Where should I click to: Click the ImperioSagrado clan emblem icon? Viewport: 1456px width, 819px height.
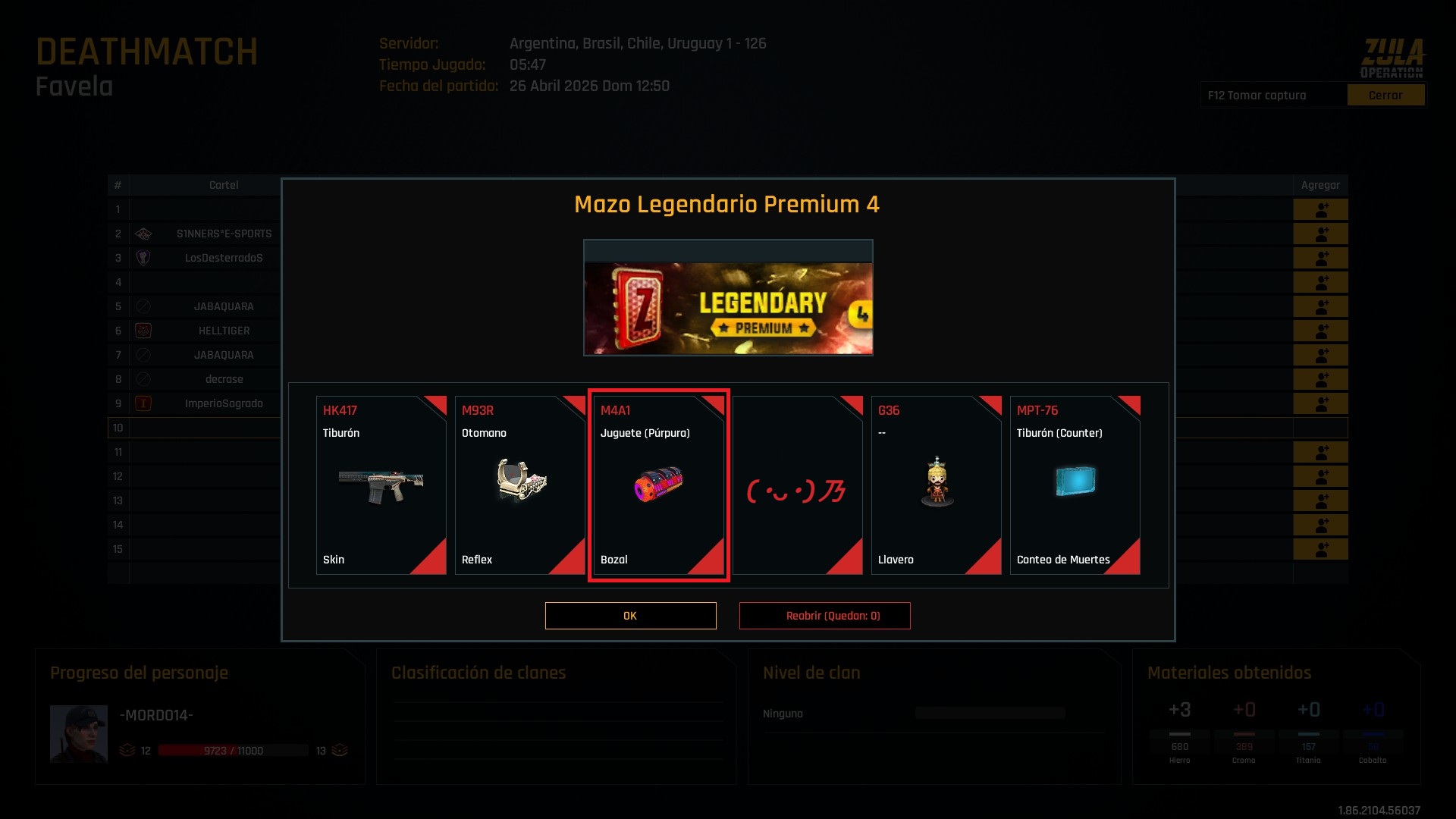(x=143, y=403)
